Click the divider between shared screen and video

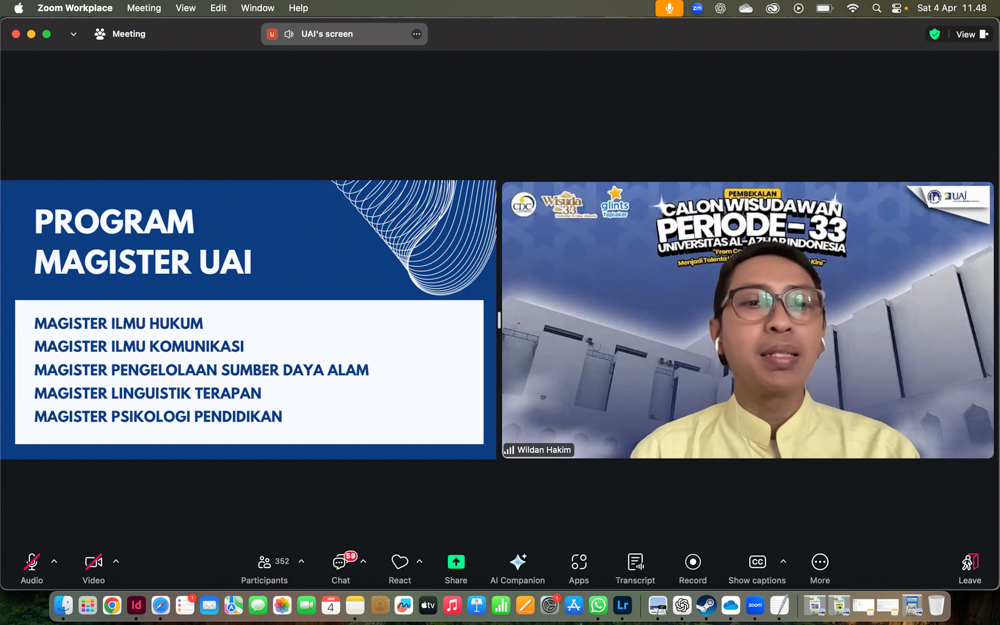coord(499,320)
